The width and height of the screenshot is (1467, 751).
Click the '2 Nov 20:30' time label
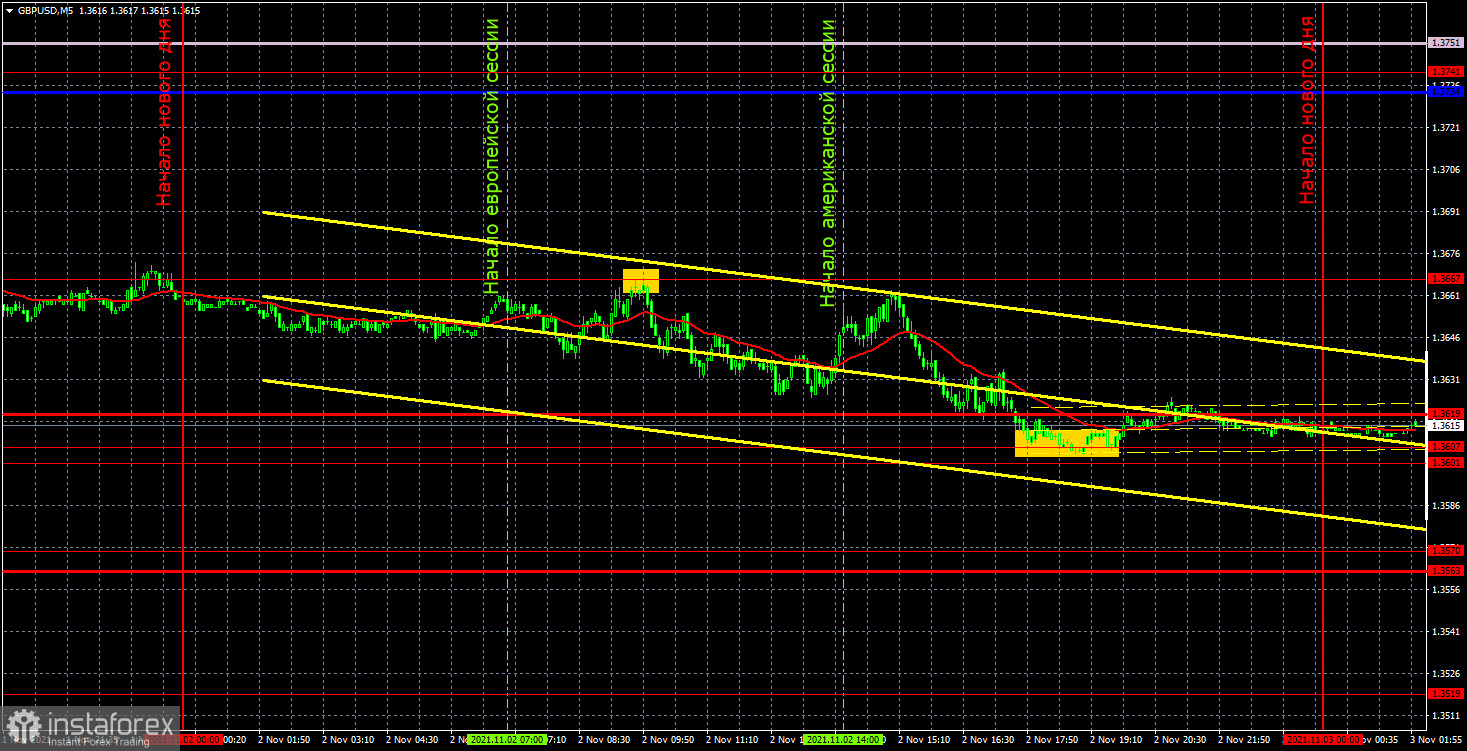point(1180,740)
